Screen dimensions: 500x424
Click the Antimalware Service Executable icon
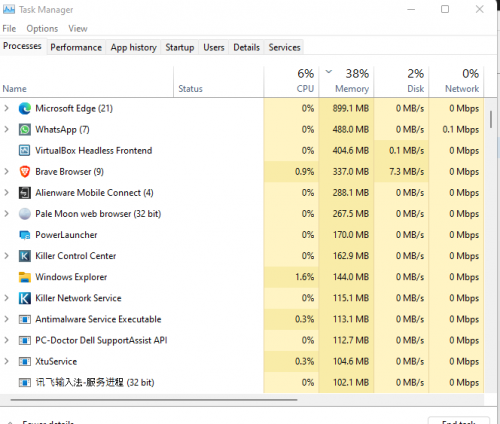click(x=25, y=319)
